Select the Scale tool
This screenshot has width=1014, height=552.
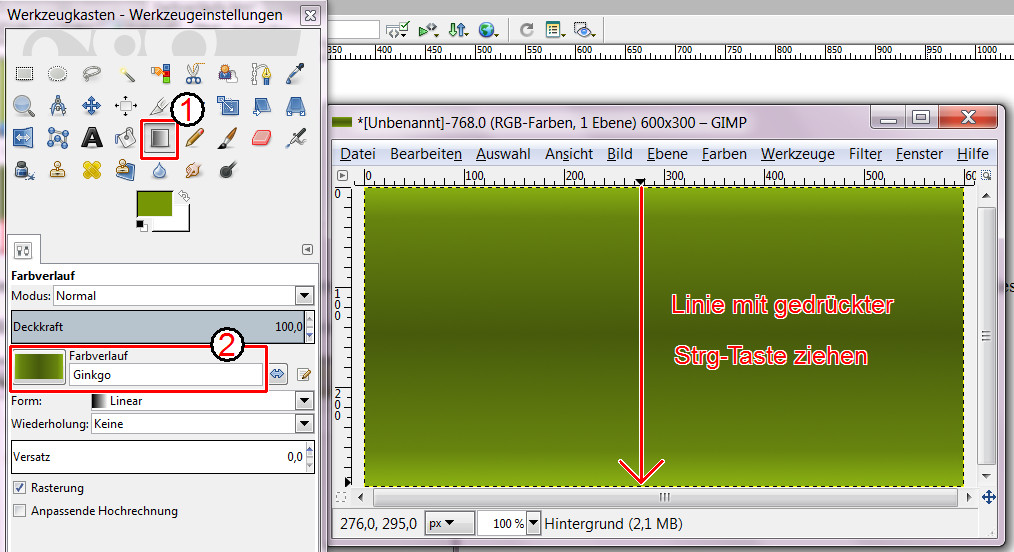(228, 105)
